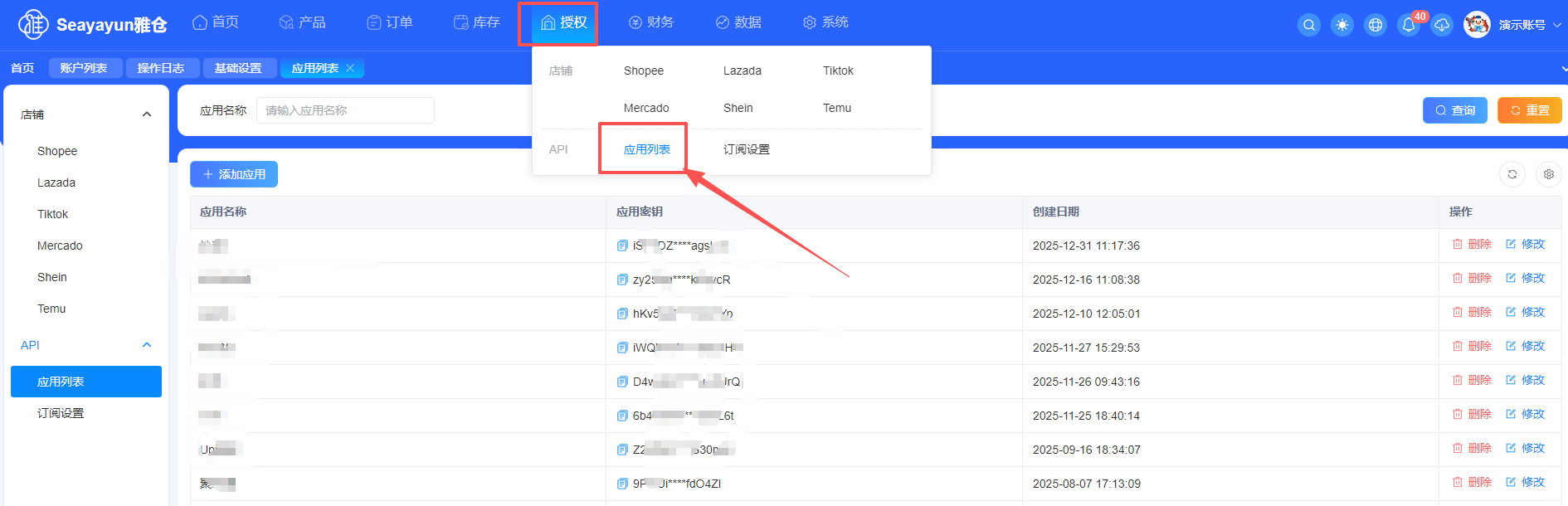Copy app key in 2025-12-16 row
The height and width of the screenshot is (506, 1568).
[x=622, y=280]
